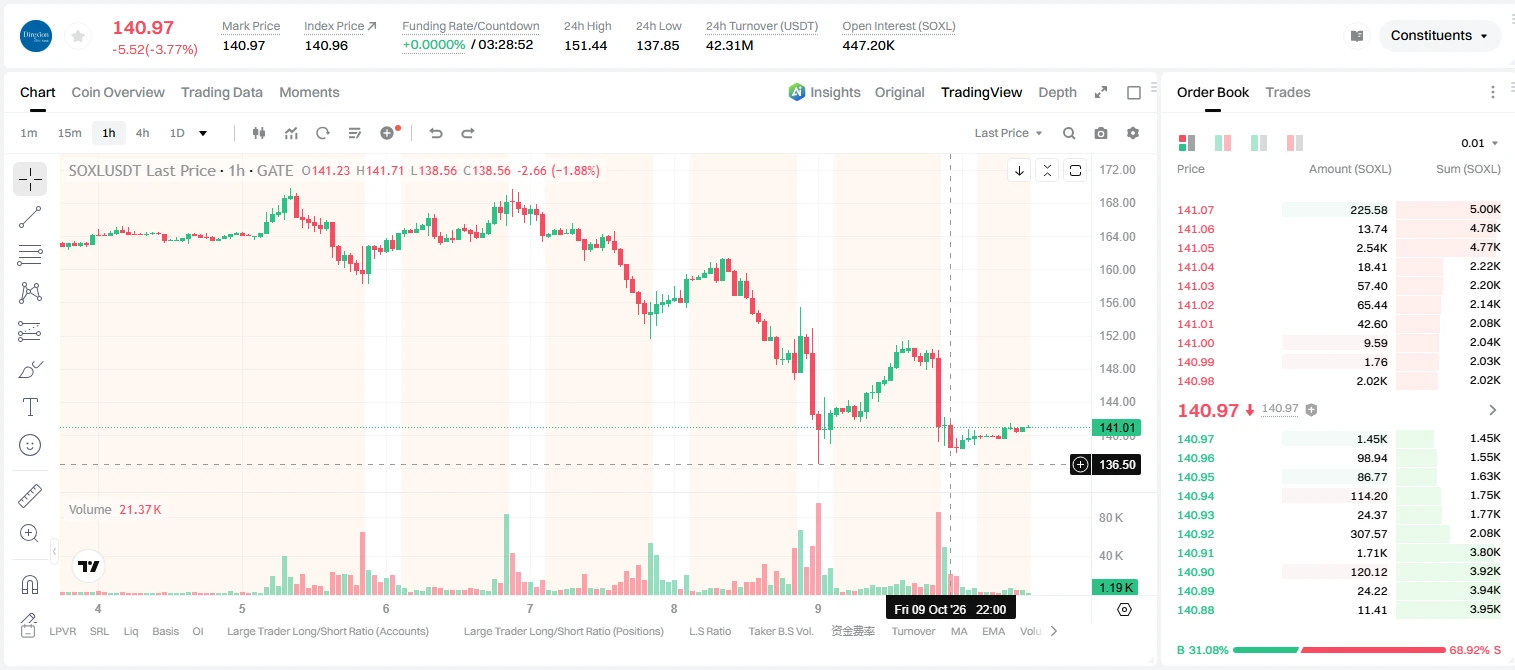Screen dimensions: 1515x670
Task: Switch chart view to Depth
Action: (1057, 92)
